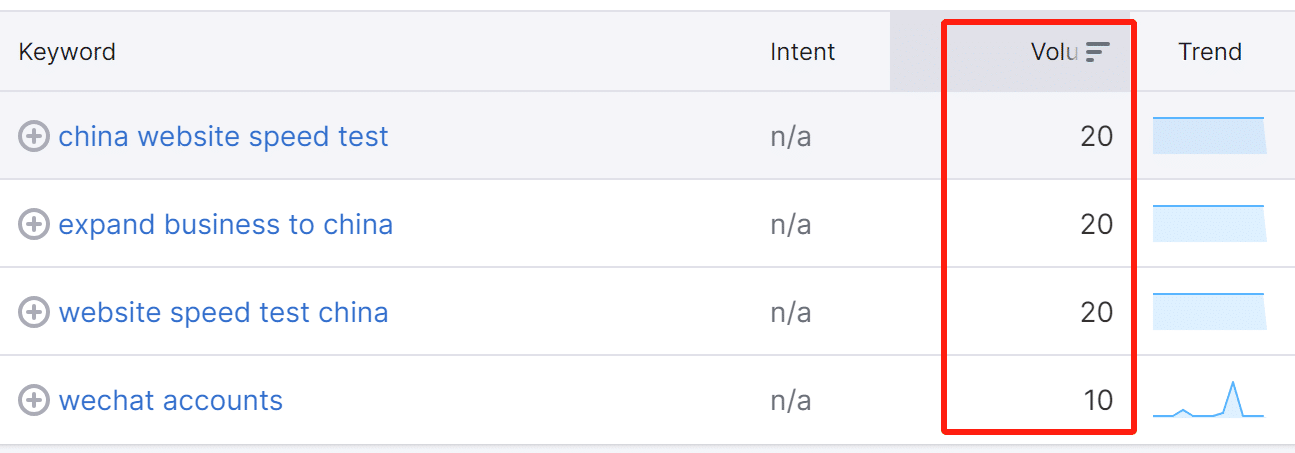This screenshot has width=1295, height=453.
Task: Click the sort icon in the Volume header
Action: [1098, 52]
